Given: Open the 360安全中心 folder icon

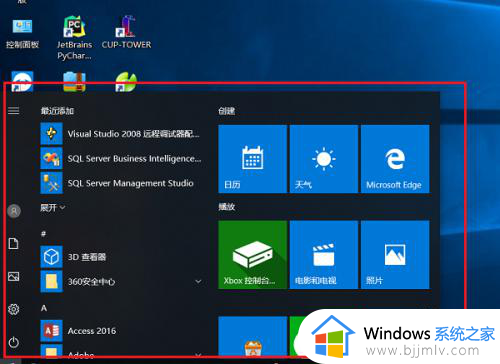Looking at the screenshot, I should [51, 282].
